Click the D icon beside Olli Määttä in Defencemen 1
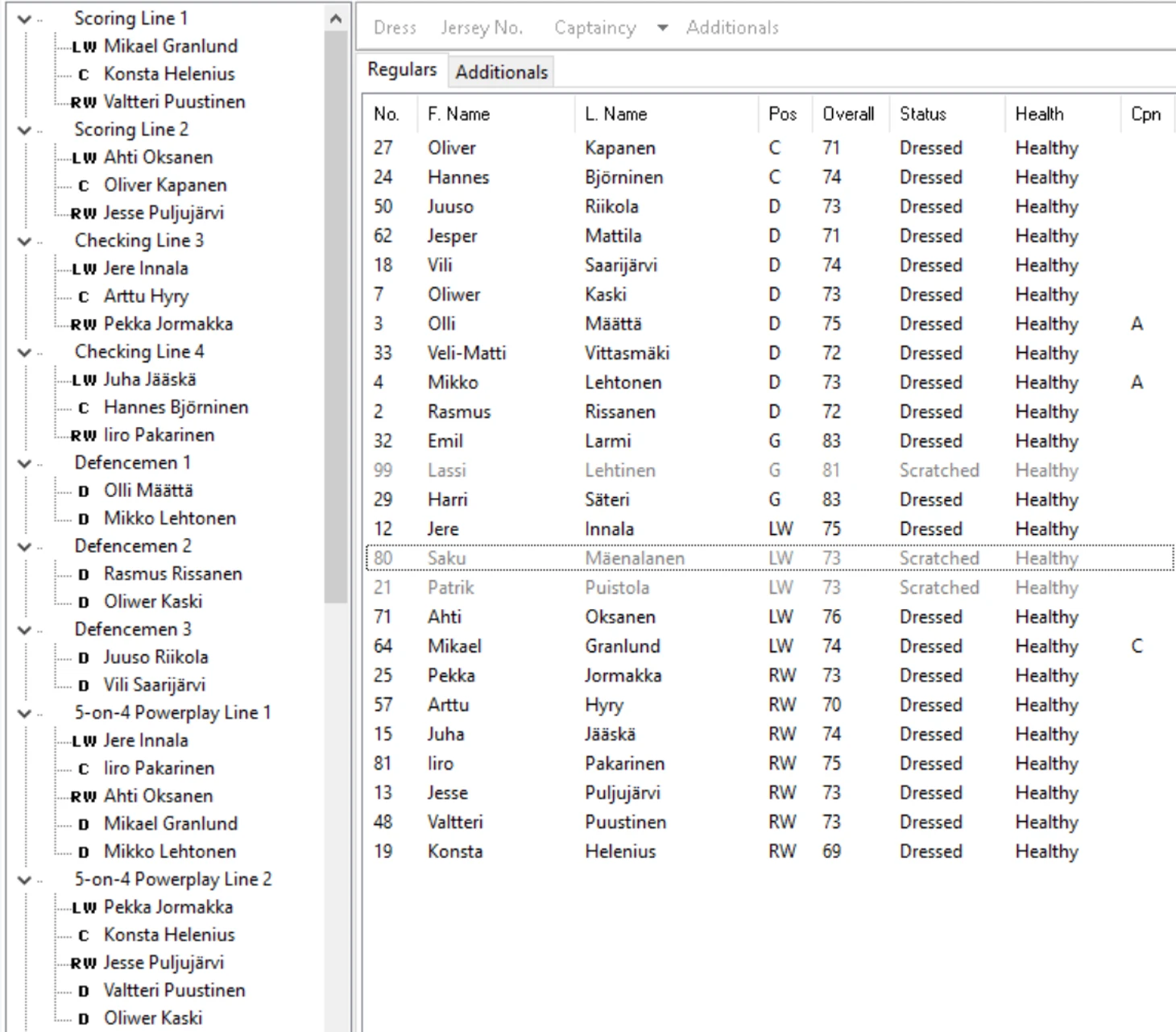This screenshot has width=1176, height=1032. click(84, 491)
